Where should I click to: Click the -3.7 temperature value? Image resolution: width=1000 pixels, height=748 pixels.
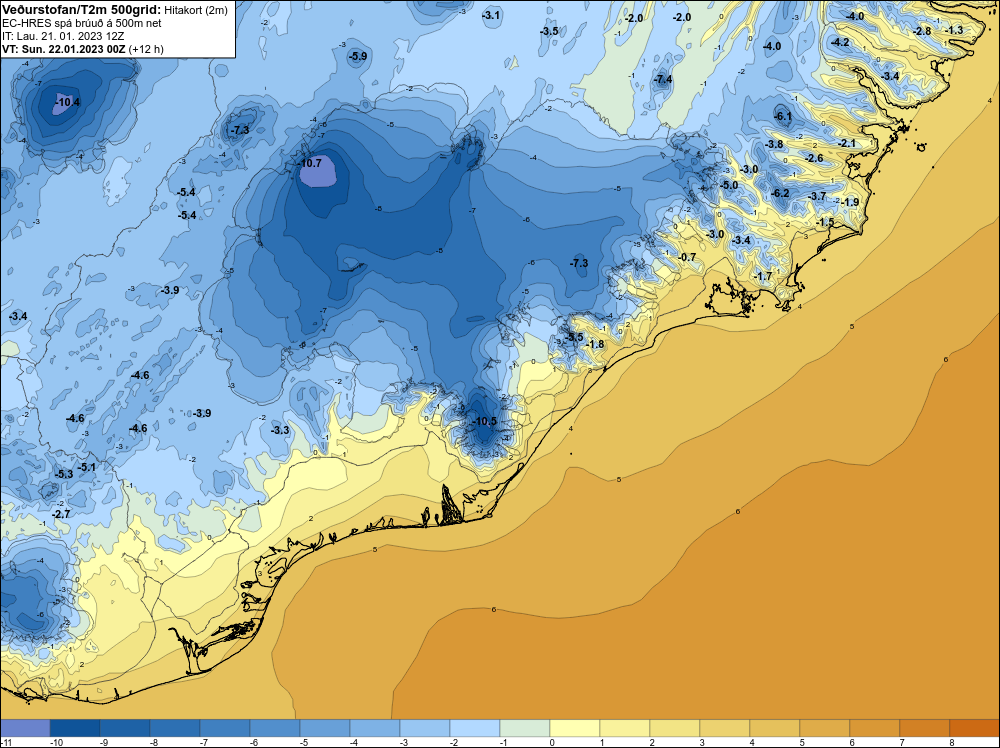coord(818,196)
